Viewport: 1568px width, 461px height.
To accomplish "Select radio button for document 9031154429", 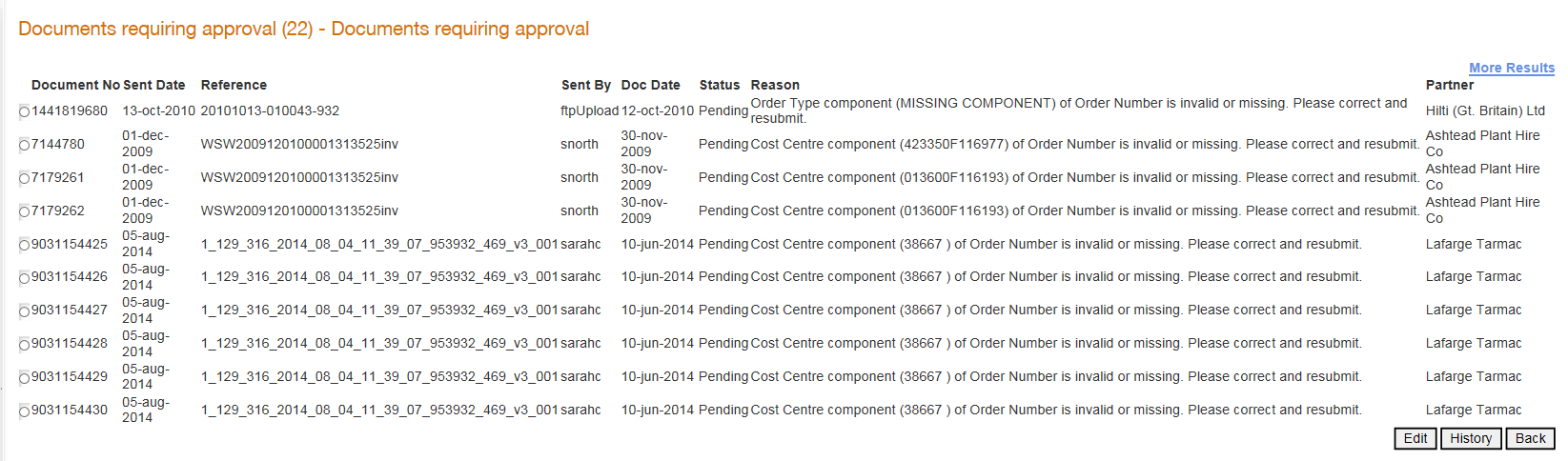I will (x=25, y=378).
